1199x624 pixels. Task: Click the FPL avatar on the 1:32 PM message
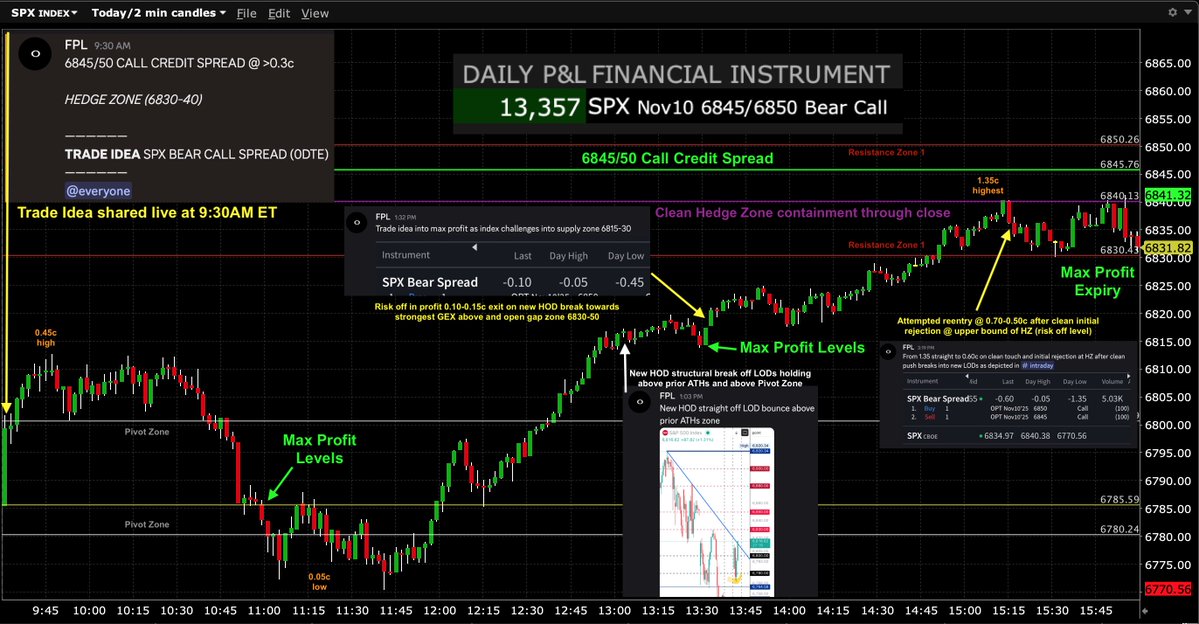(x=357, y=221)
